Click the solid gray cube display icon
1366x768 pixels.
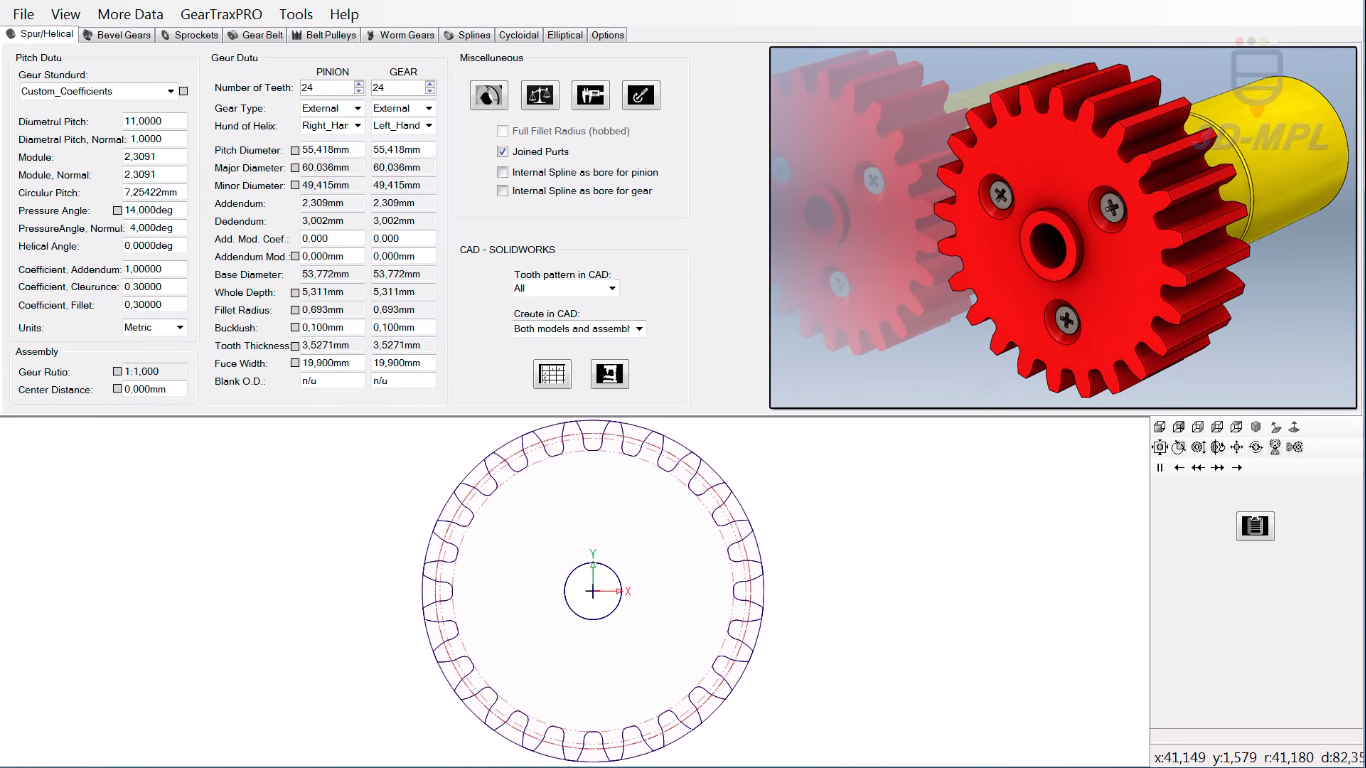click(x=1256, y=427)
